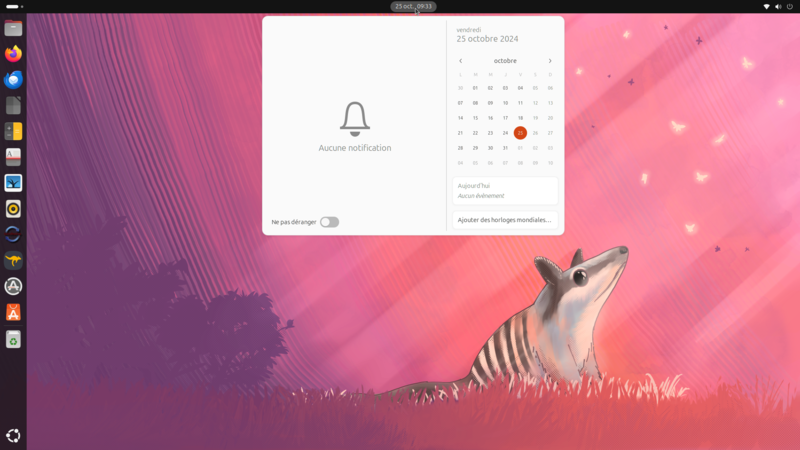
Task: Select day 21 in the calendar
Action: (x=460, y=133)
